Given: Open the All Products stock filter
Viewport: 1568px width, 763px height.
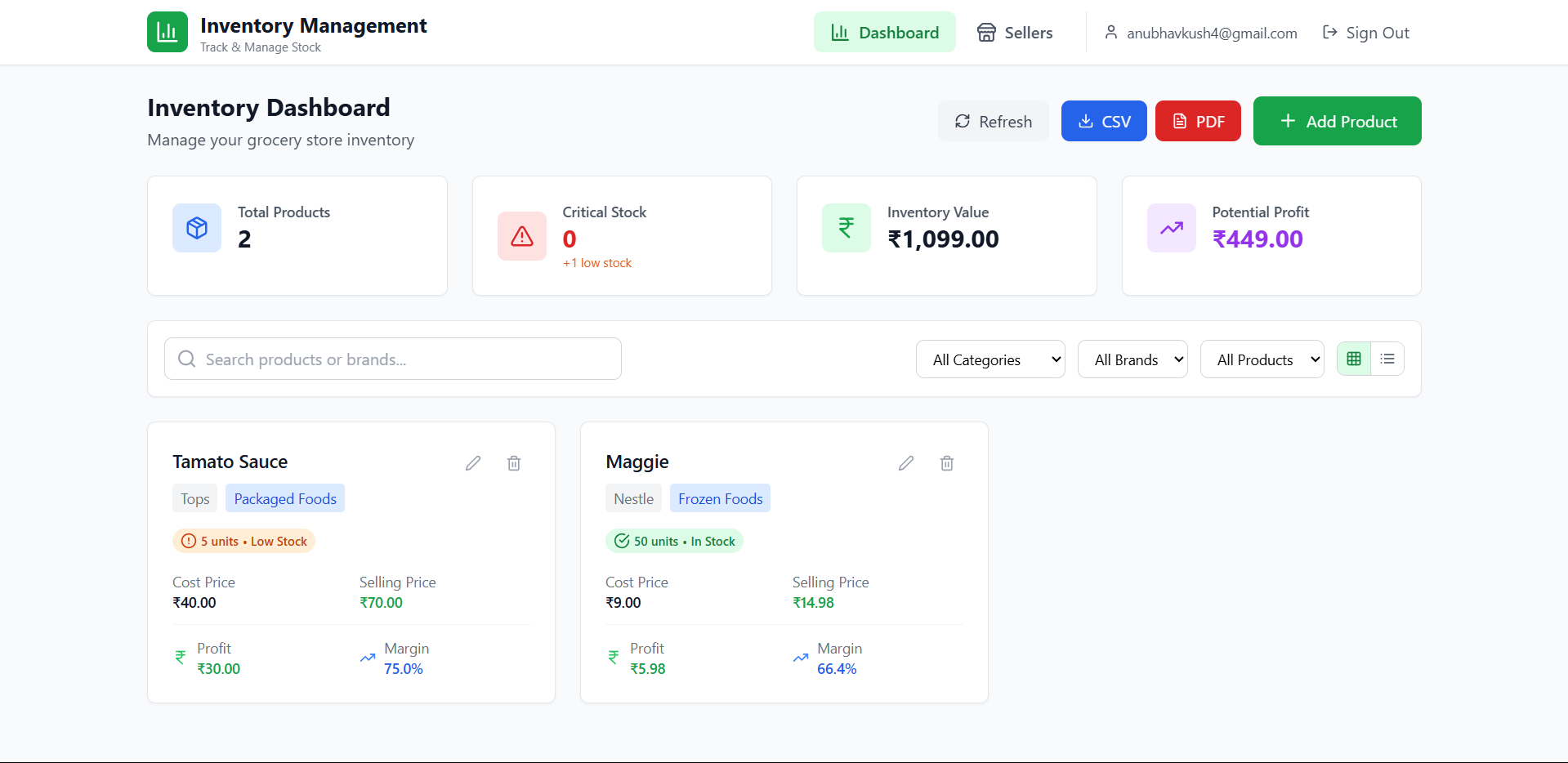Looking at the screenshot, I should (1262, 359).
